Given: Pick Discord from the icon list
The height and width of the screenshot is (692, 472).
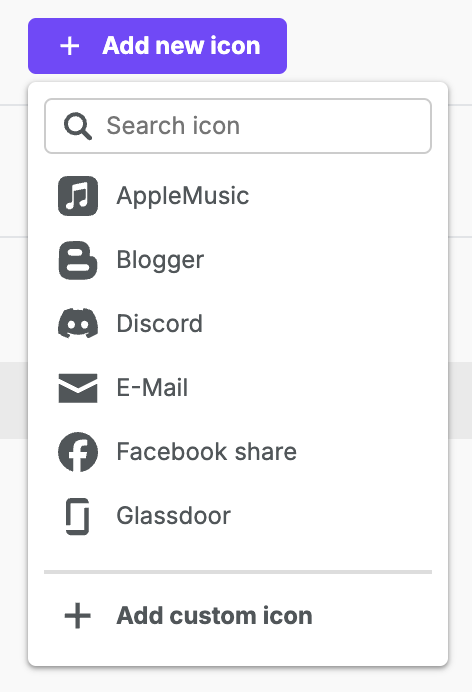Looking at the screenshot, I should (238, 323).
